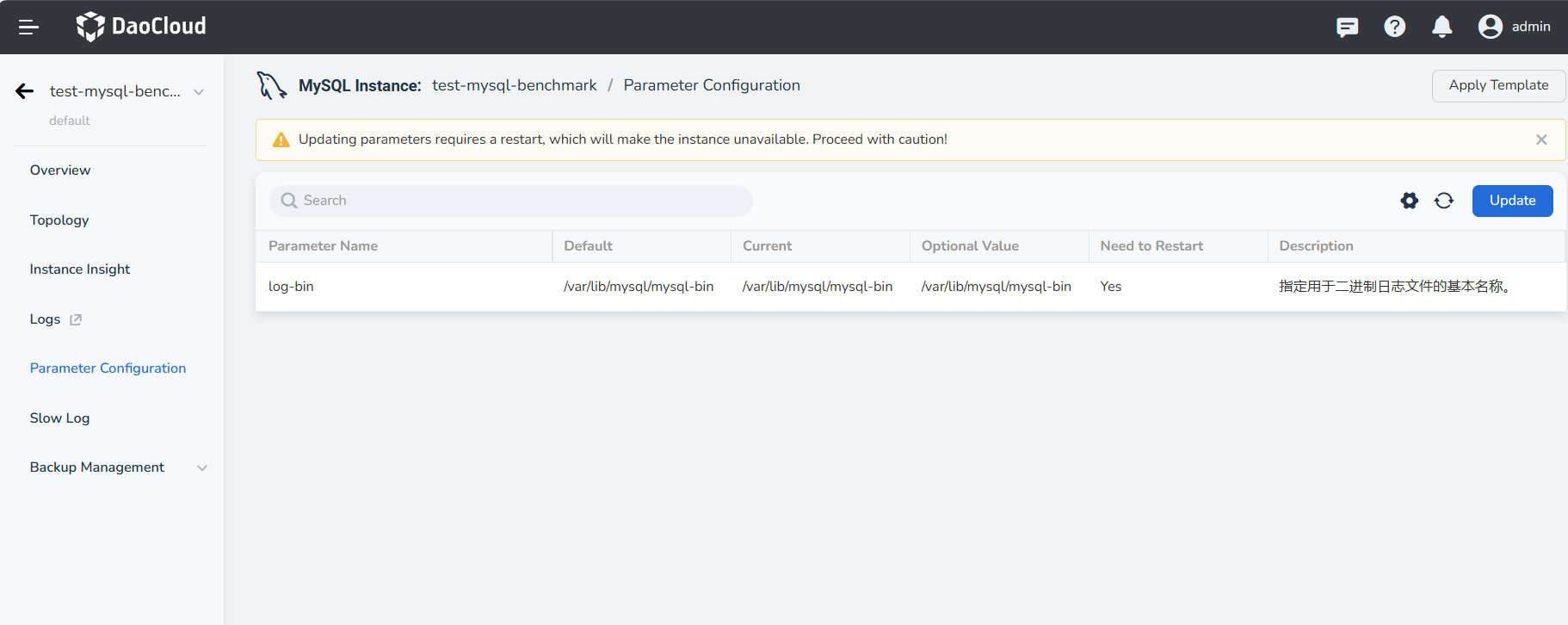Screen dimensions: 1568x625
Task: Select the log-bin parameter name
Action: (x=291, y=287)
